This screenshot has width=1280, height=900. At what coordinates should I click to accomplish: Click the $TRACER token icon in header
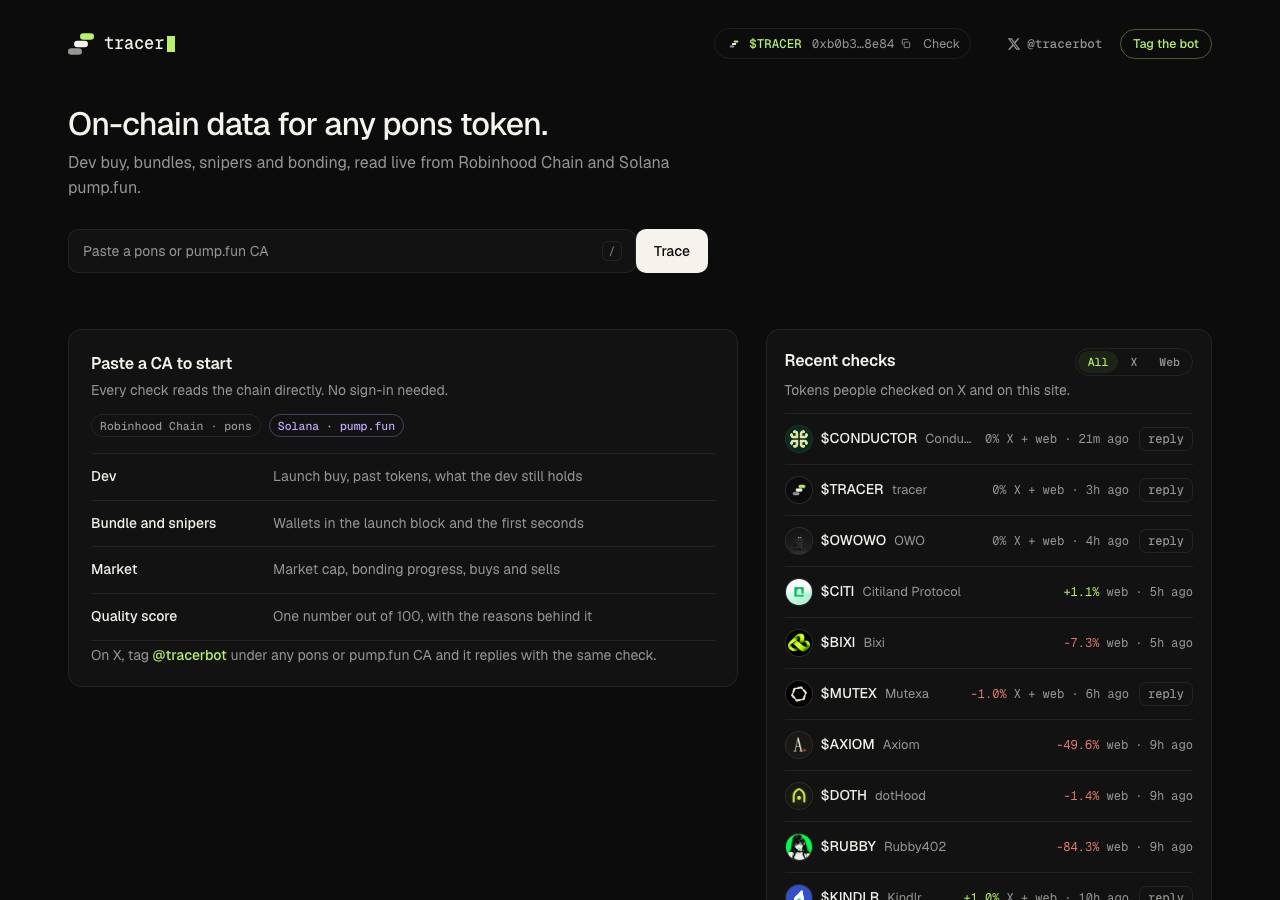point(735,44)
